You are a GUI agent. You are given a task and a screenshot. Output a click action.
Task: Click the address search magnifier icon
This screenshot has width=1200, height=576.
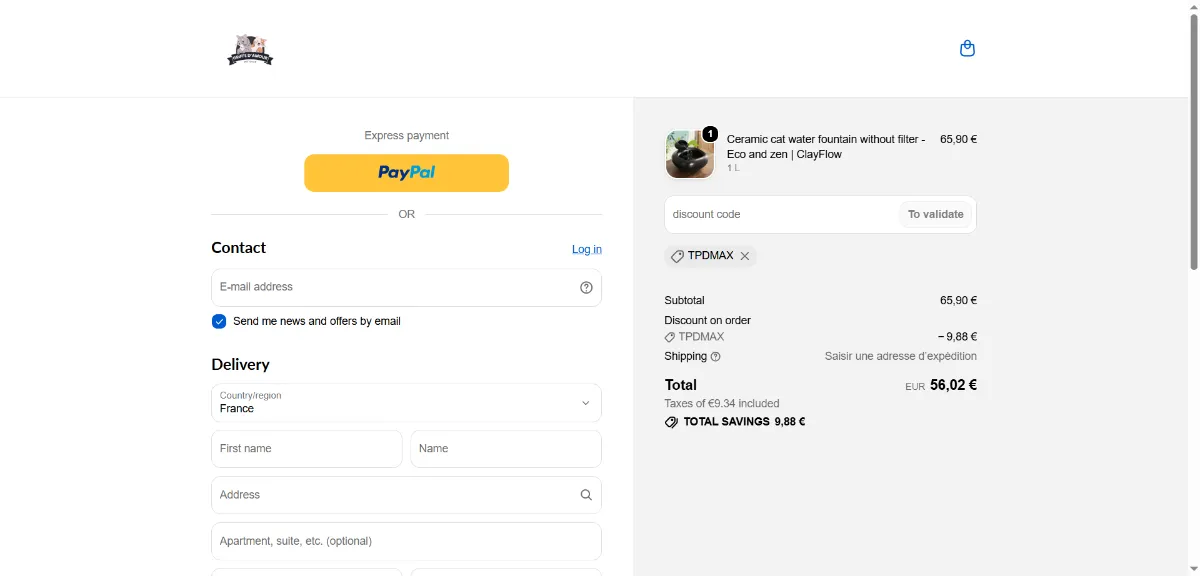(586, 495)
